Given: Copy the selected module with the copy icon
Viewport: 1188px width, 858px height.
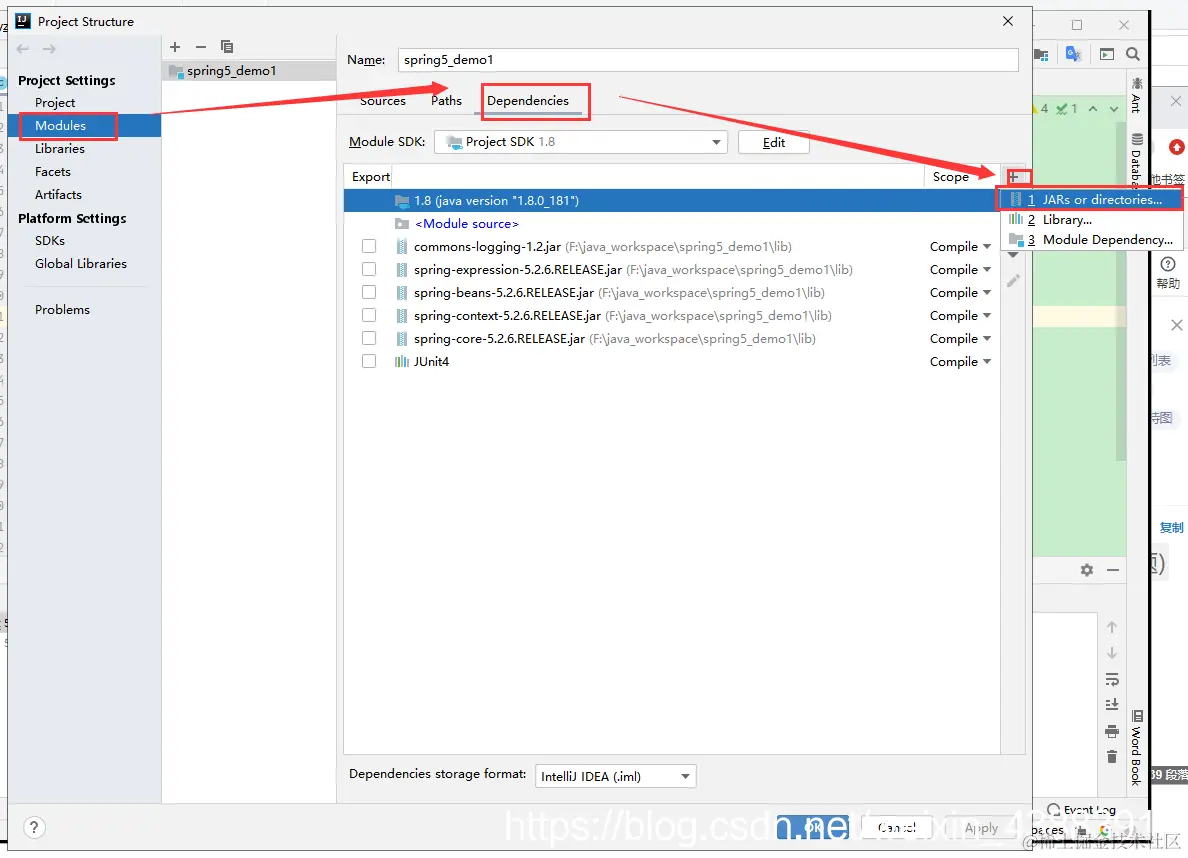Looking at the screenshot, I should [x=227, y=47].
